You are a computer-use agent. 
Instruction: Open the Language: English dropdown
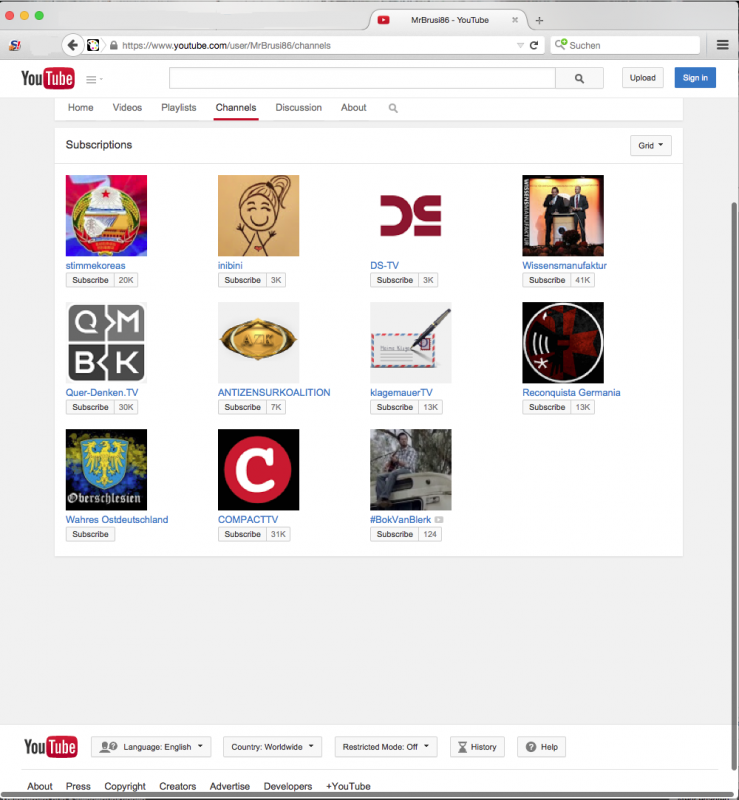tap(151, 747)
